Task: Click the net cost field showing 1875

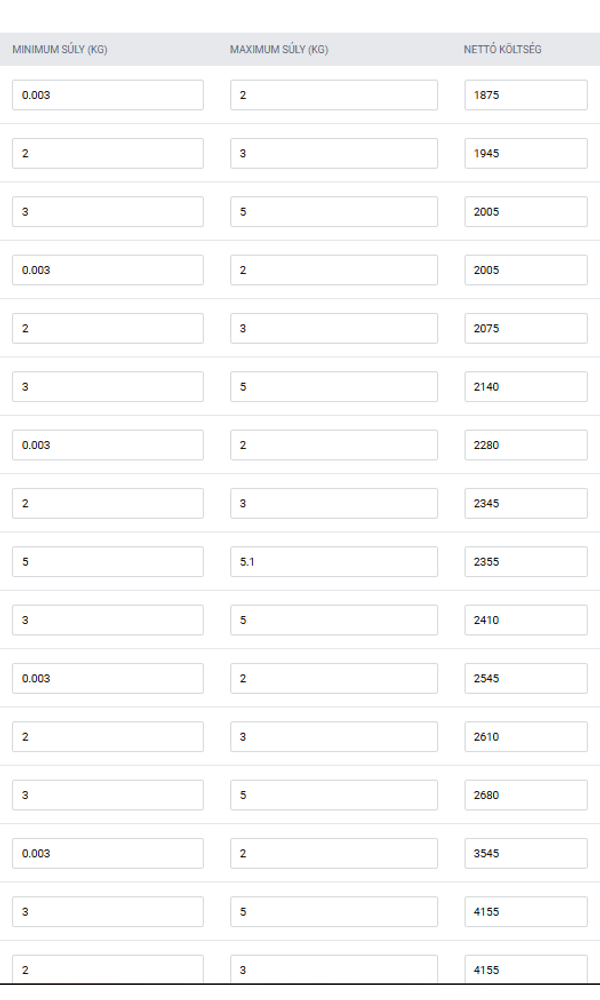Action: click(x=525, y=95)
